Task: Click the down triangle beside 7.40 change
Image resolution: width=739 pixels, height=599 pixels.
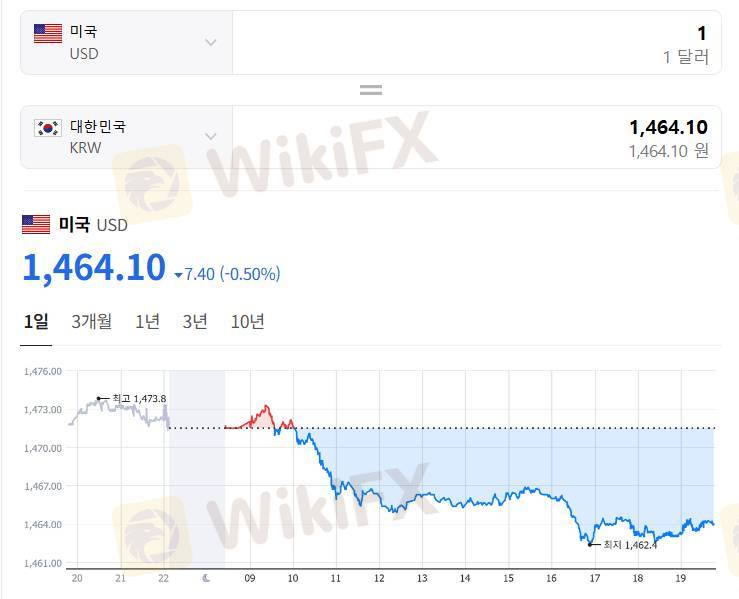Action: [x=178, y=275]
